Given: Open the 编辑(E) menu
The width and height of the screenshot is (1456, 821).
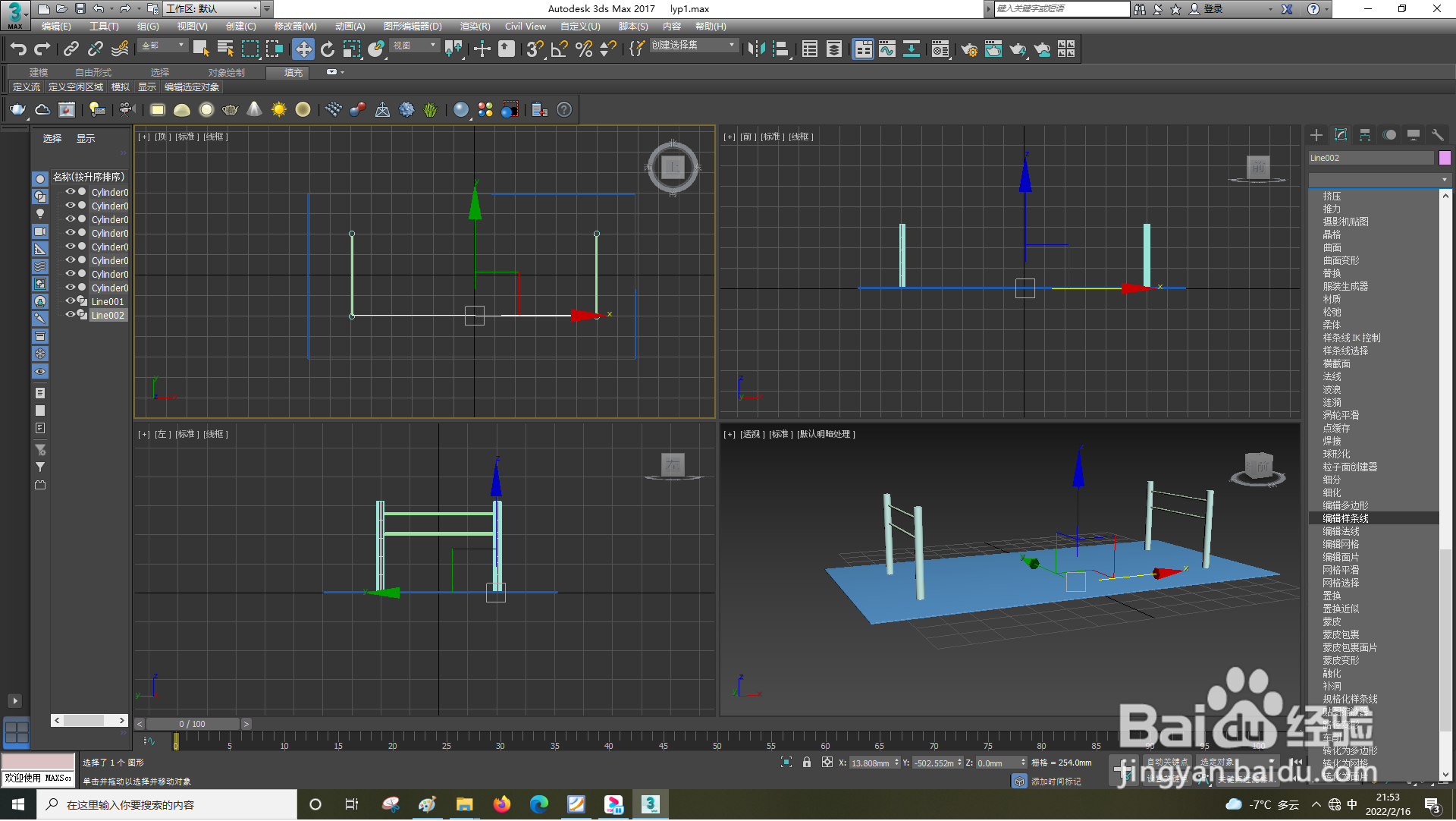Looking at the screenshot, I should pyautogui.click(x=56, y=27).
